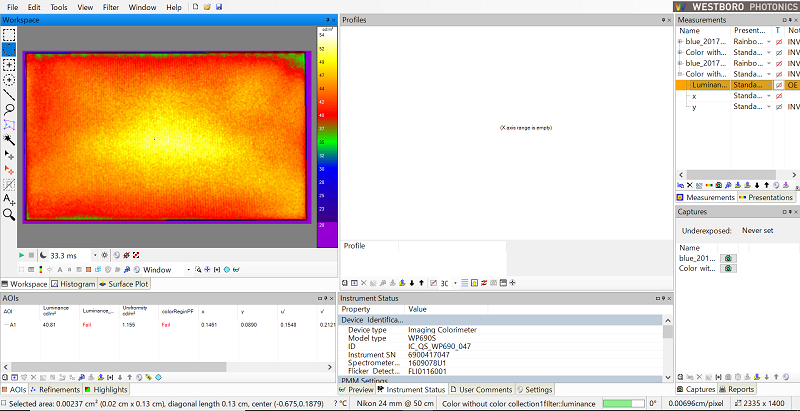Image resolution: width=800 pixels, height=411 pixels.
Task: Click Measurements panel horizontal scrollbar
Action: [x=732, y=174]
